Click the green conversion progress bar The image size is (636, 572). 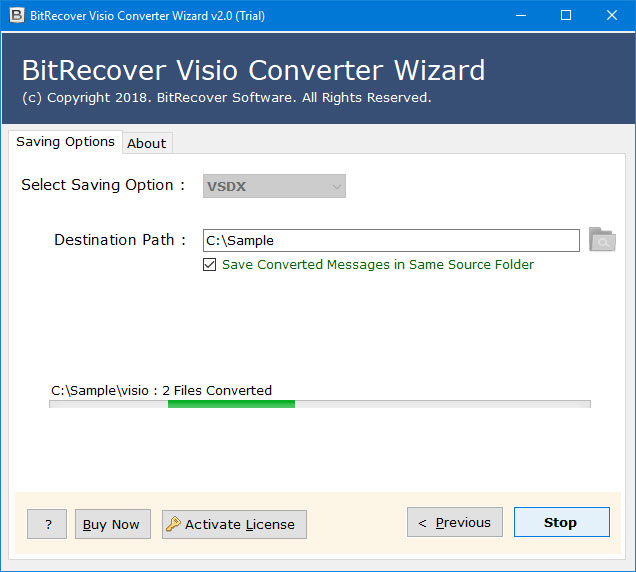231,404
